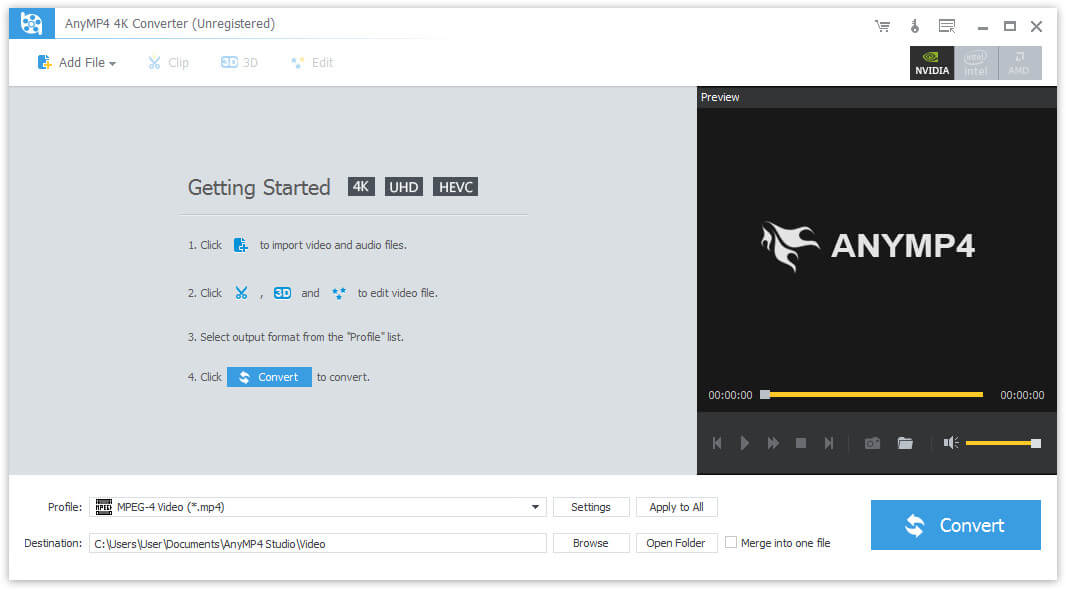Adjust the volume slider
Image resolution: width=1066 pixels, height=590 pixels.
(1003, 443)
